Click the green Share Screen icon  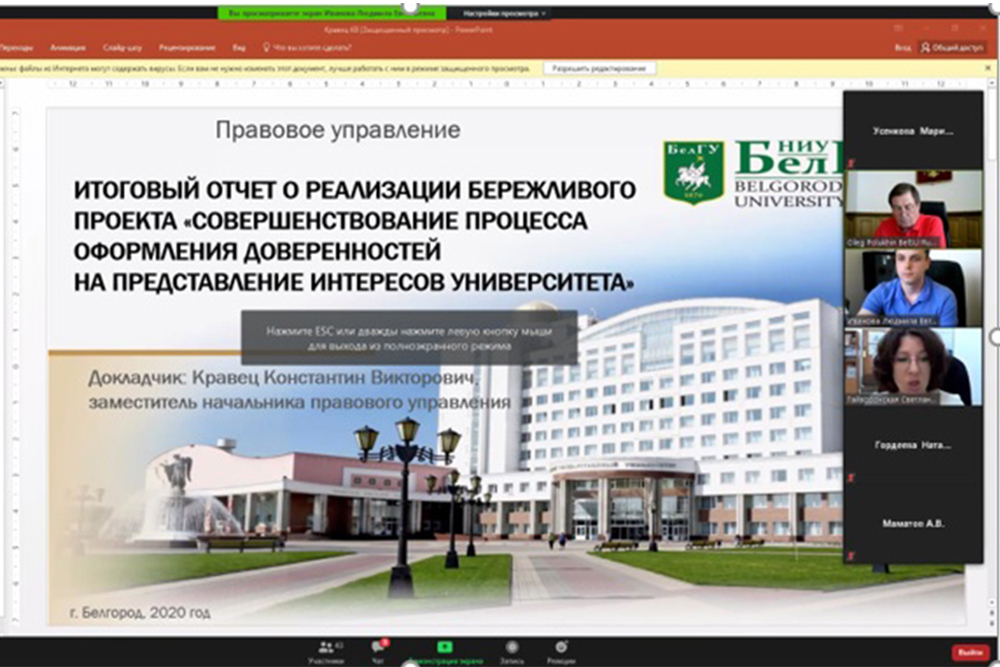pyautogui.click(x=445, y=647)
